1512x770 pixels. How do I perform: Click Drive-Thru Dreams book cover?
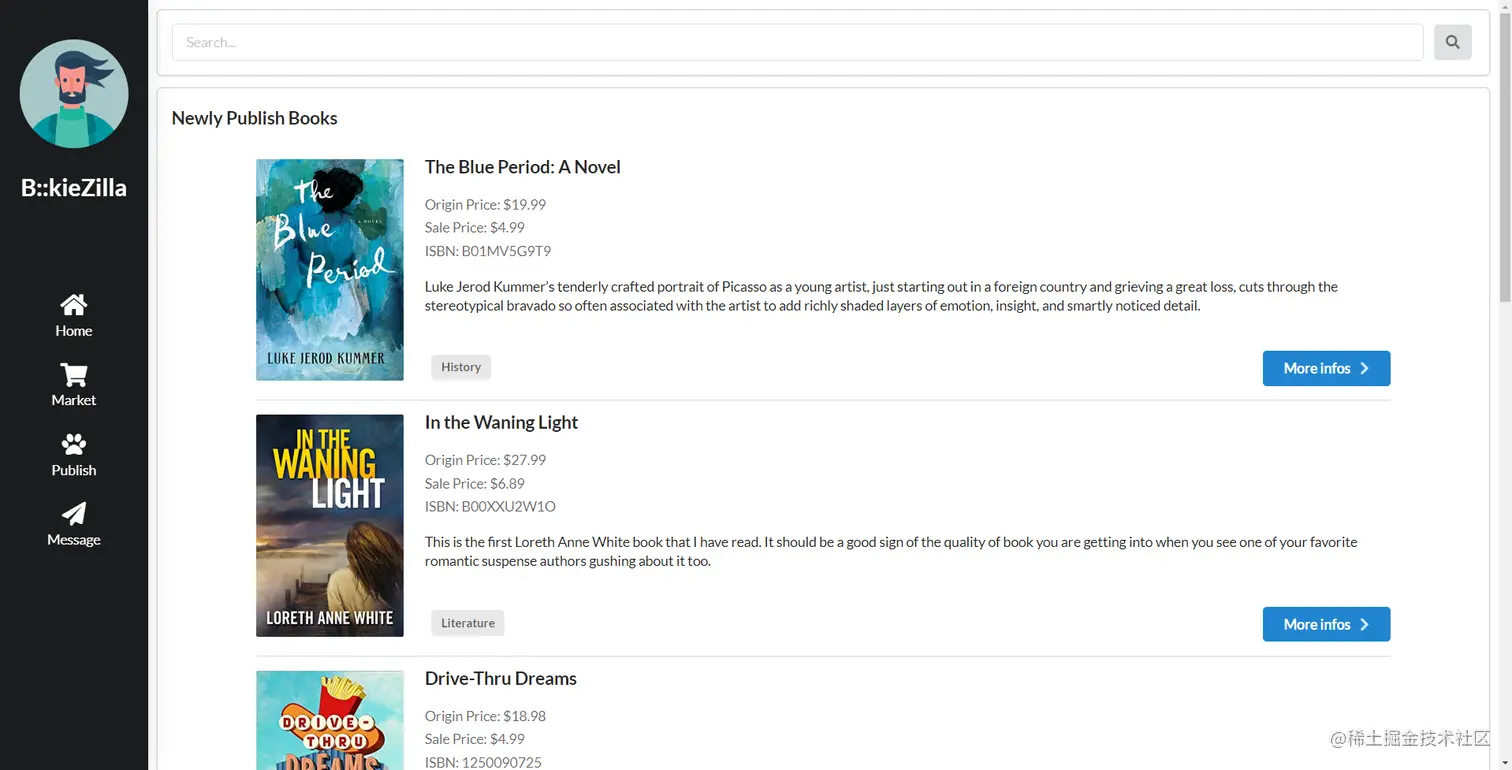point(330,720)
